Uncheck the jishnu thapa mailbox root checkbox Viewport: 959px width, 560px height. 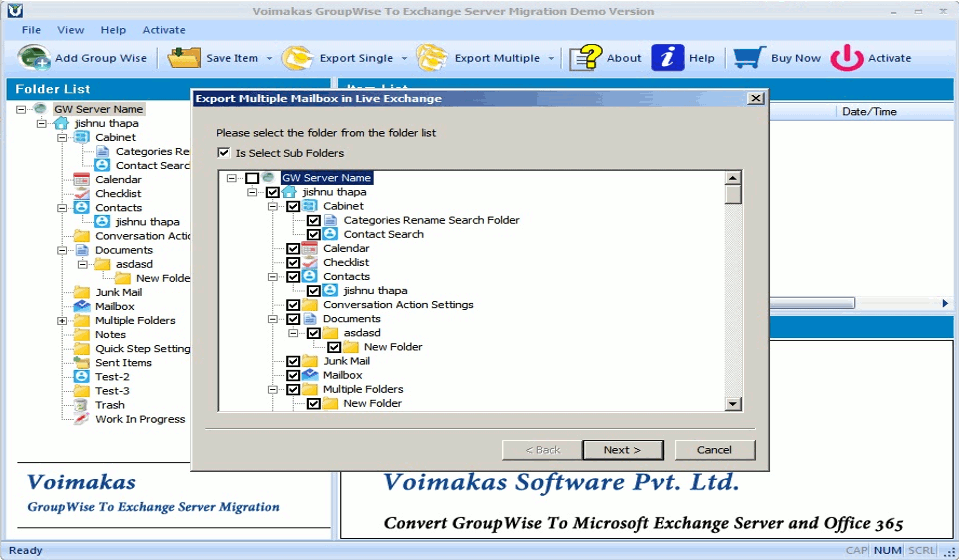point(273,192)
